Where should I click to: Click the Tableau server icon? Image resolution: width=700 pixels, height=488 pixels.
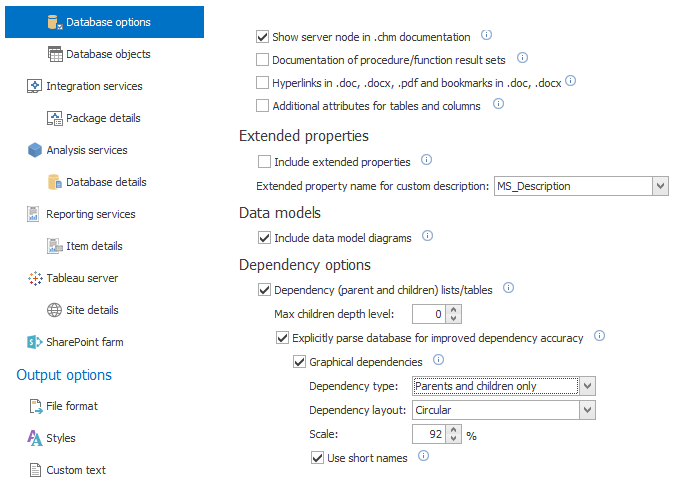point(34,278)
